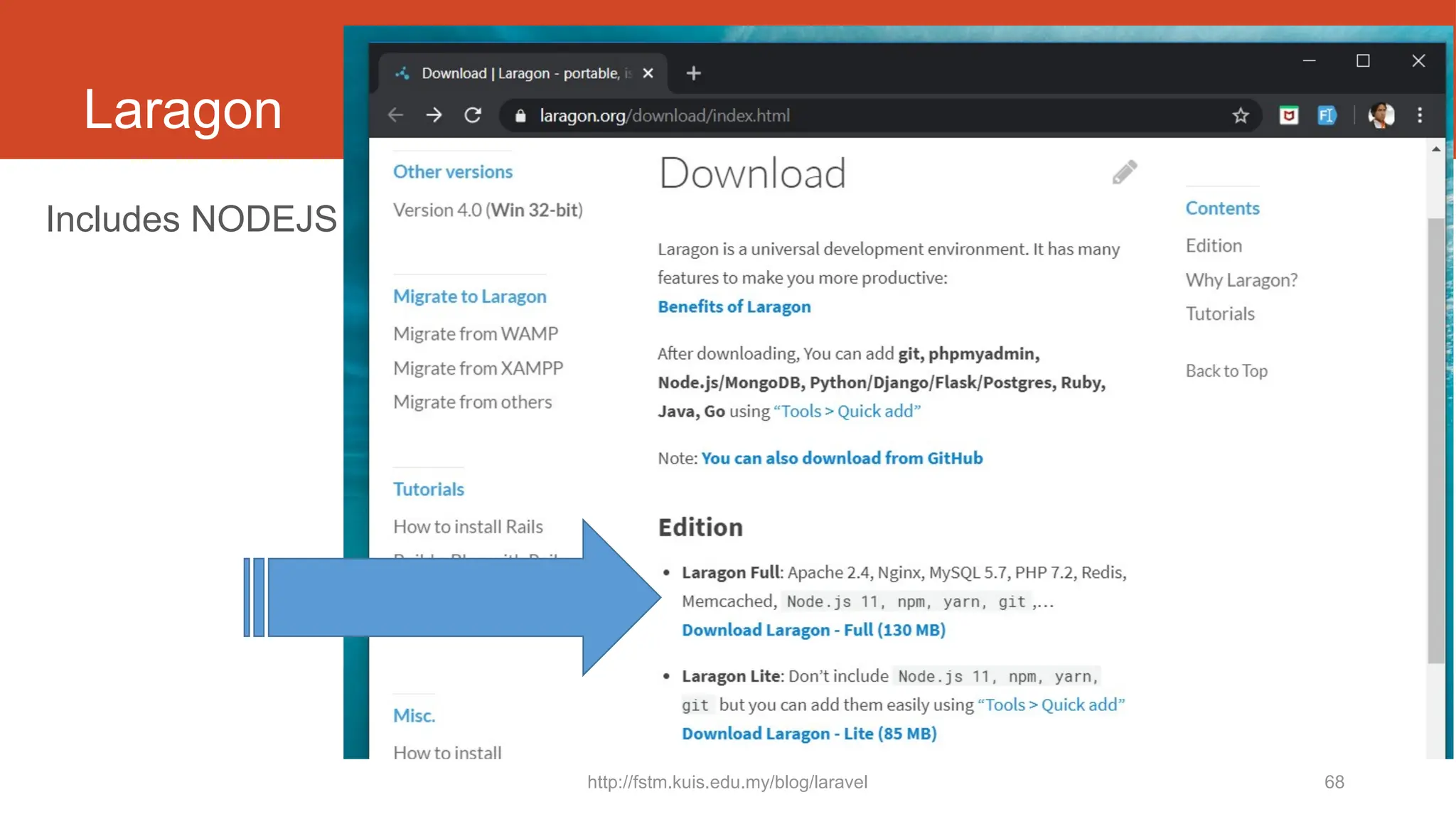Image resolution: width=1456 pixels, height=819 pixels.
Task: Reload the Laragon download page
Action: pos(473,115)
